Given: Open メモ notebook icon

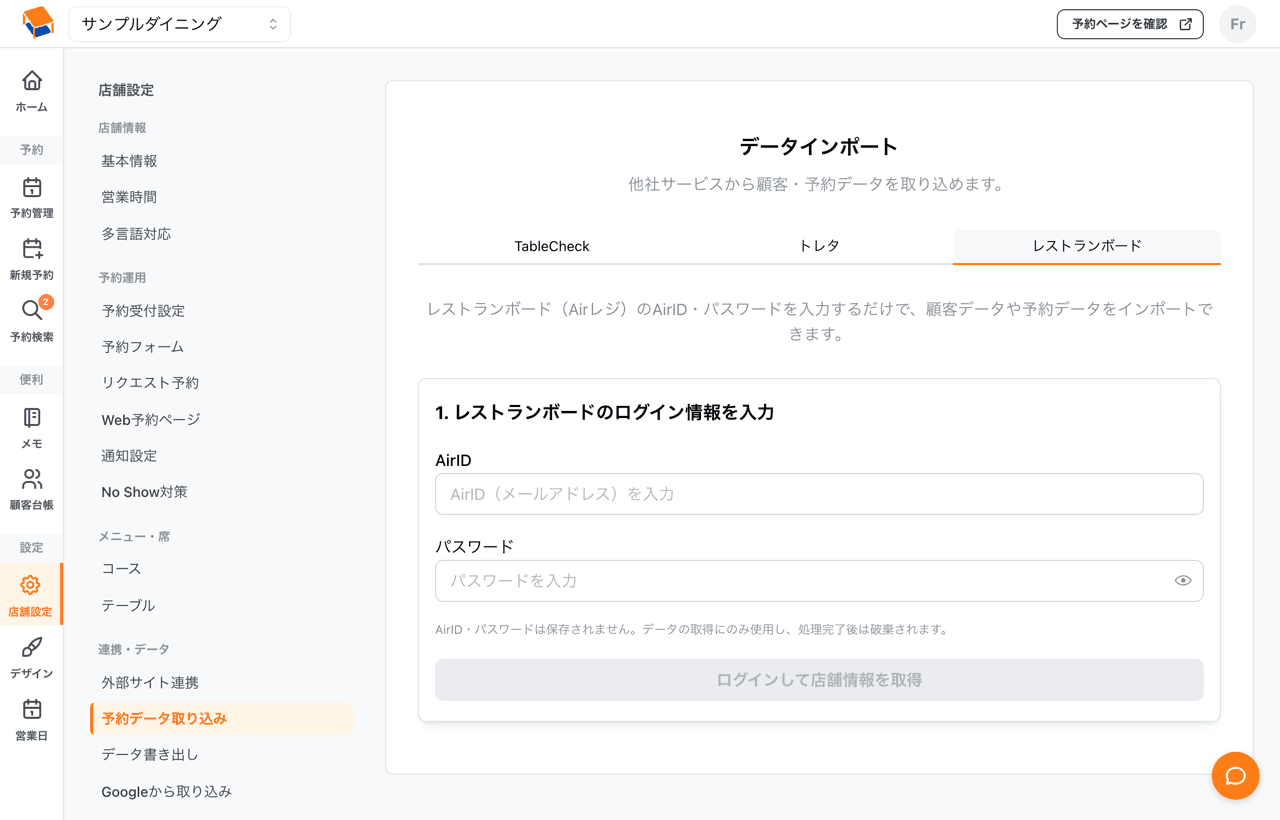Looking at the screenshot, I should coord(32,417).
